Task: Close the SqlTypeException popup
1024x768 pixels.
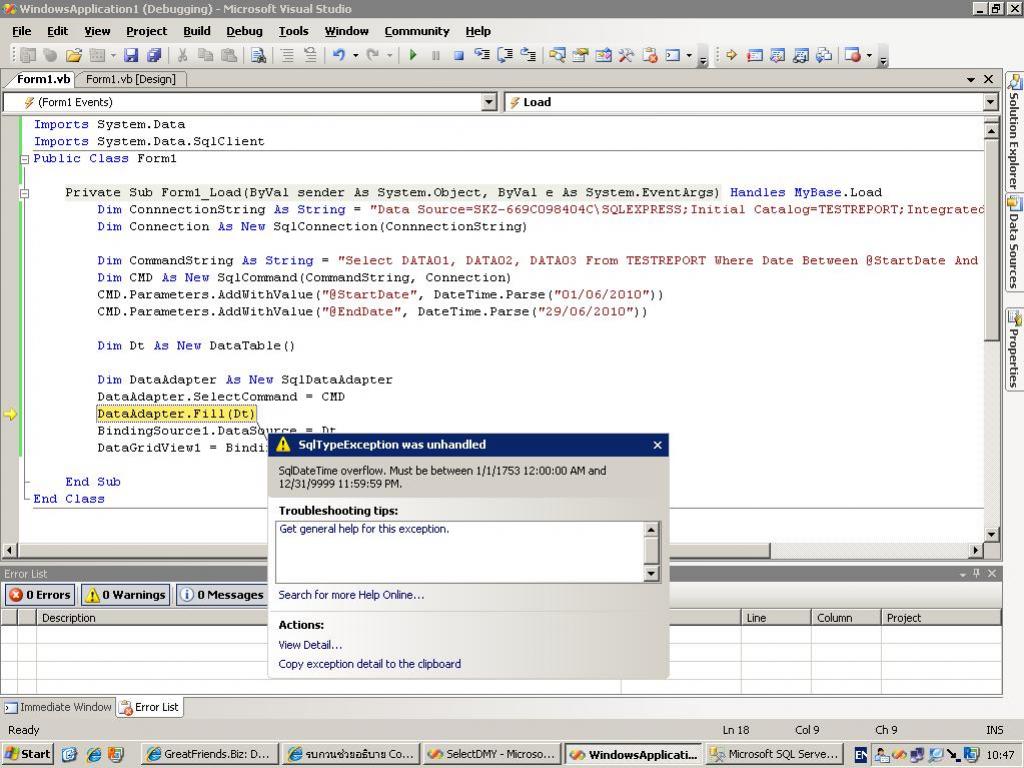Action: pos(657,445)
